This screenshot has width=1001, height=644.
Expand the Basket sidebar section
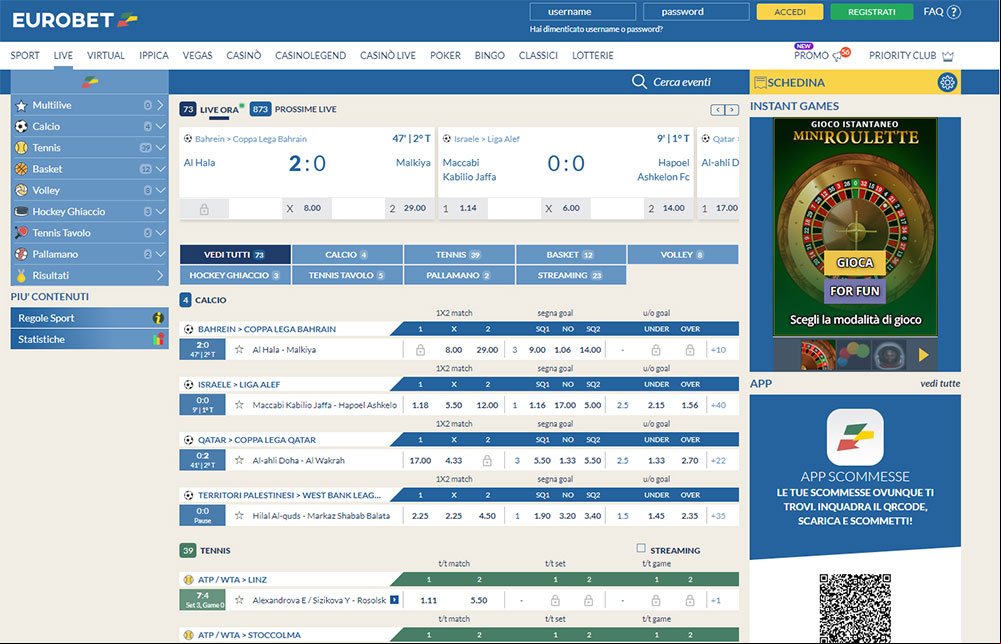click(160, 169)
